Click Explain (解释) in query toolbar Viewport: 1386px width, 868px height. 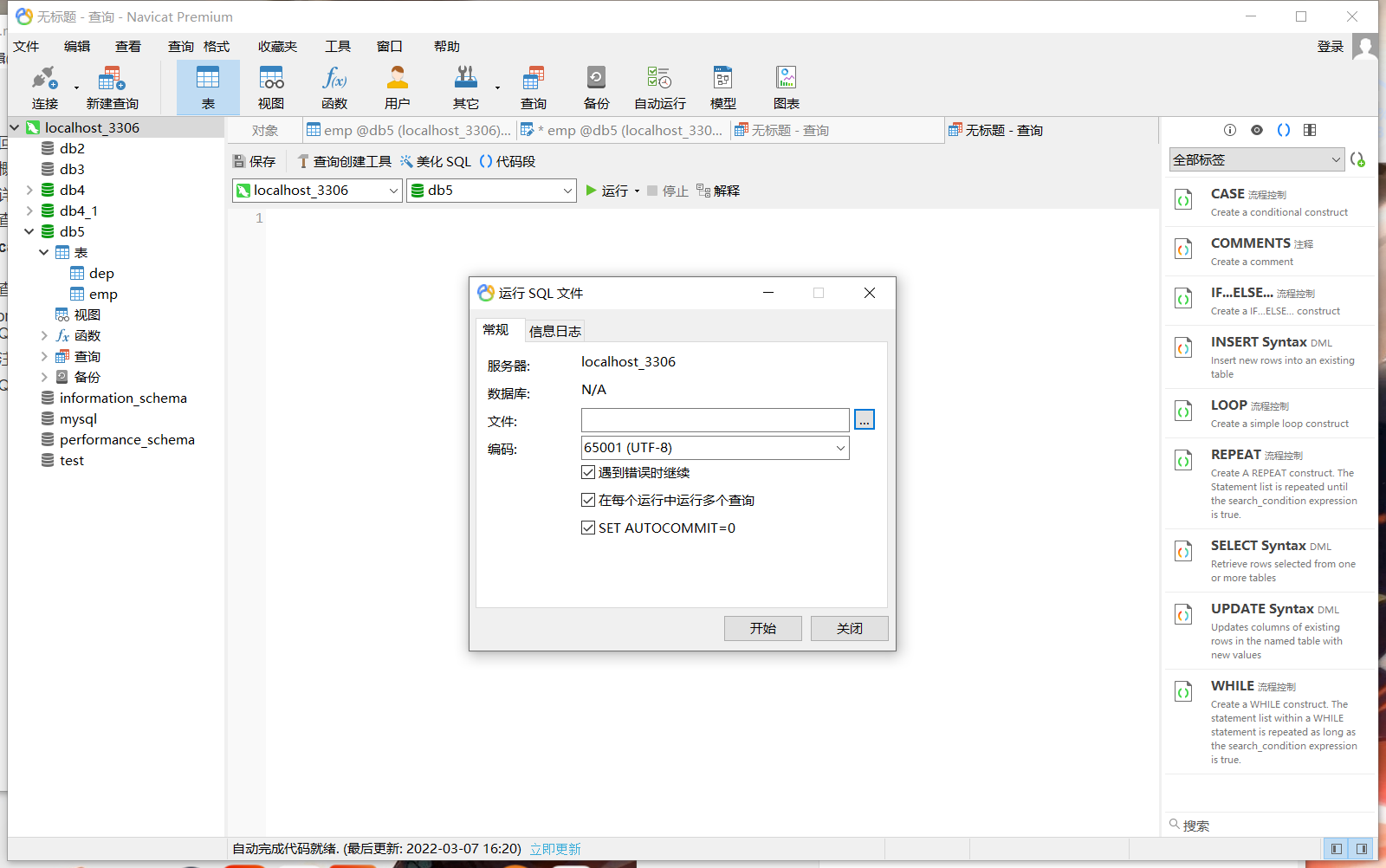(718, 191)
